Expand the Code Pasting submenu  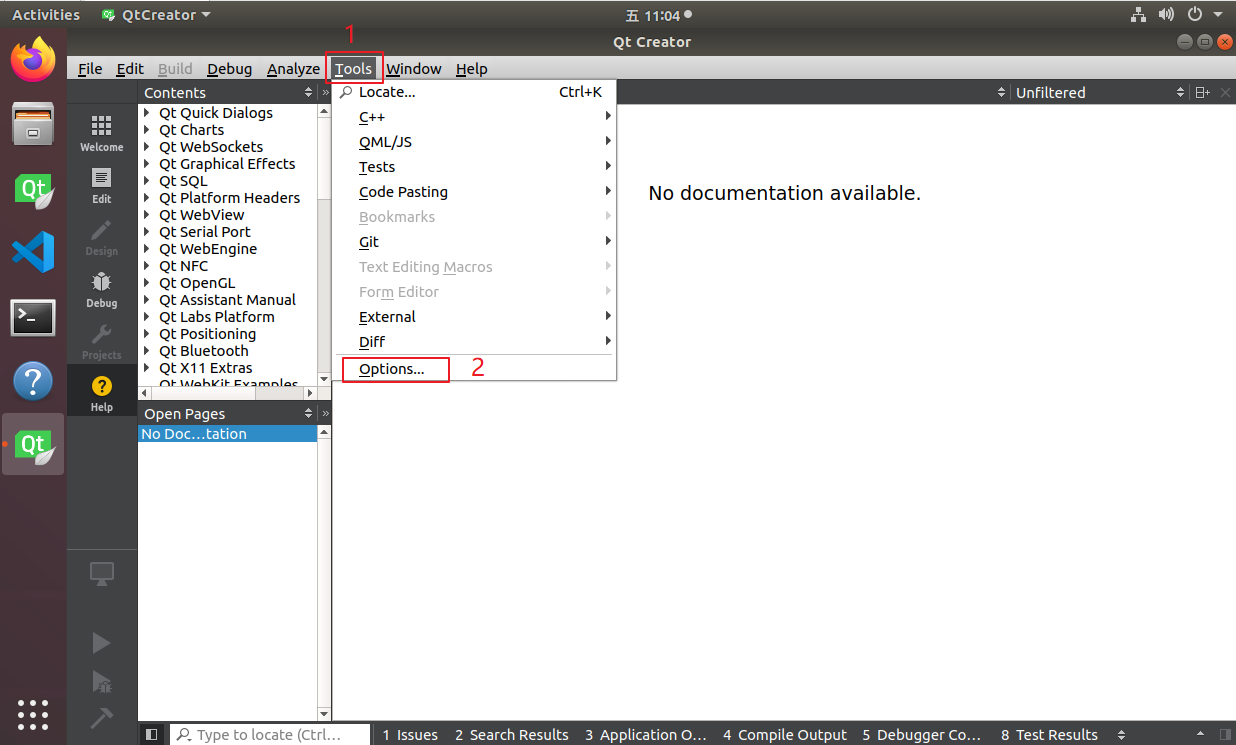tap(475, 192)
